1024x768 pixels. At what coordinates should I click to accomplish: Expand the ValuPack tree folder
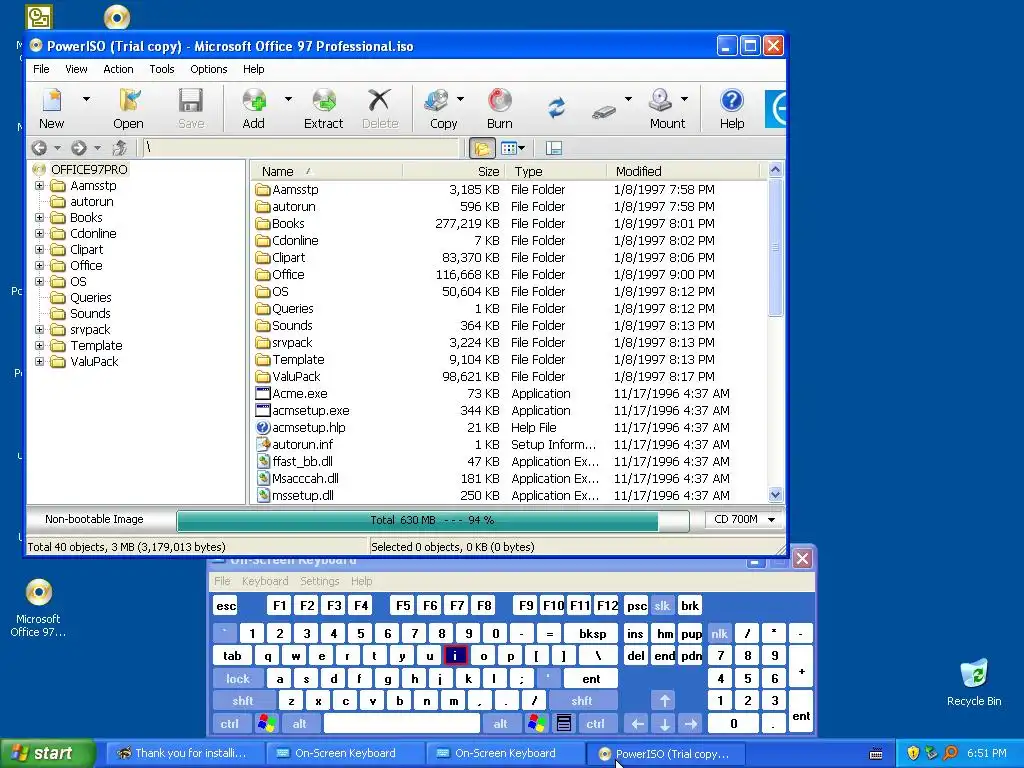[39, 361]
